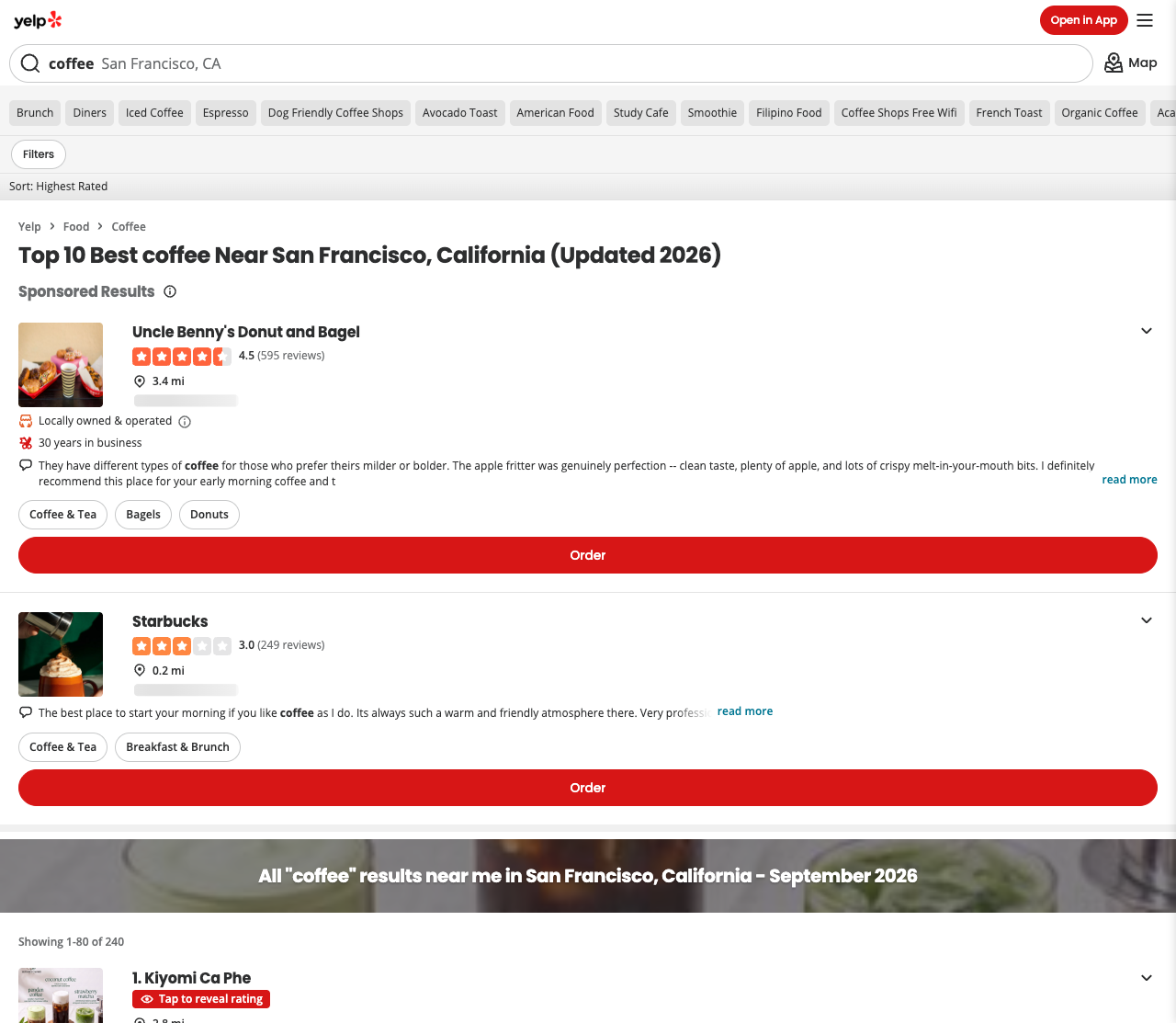Open the Map view icon
This screenshot has width=1176, height=1023.
[1114, 63]
